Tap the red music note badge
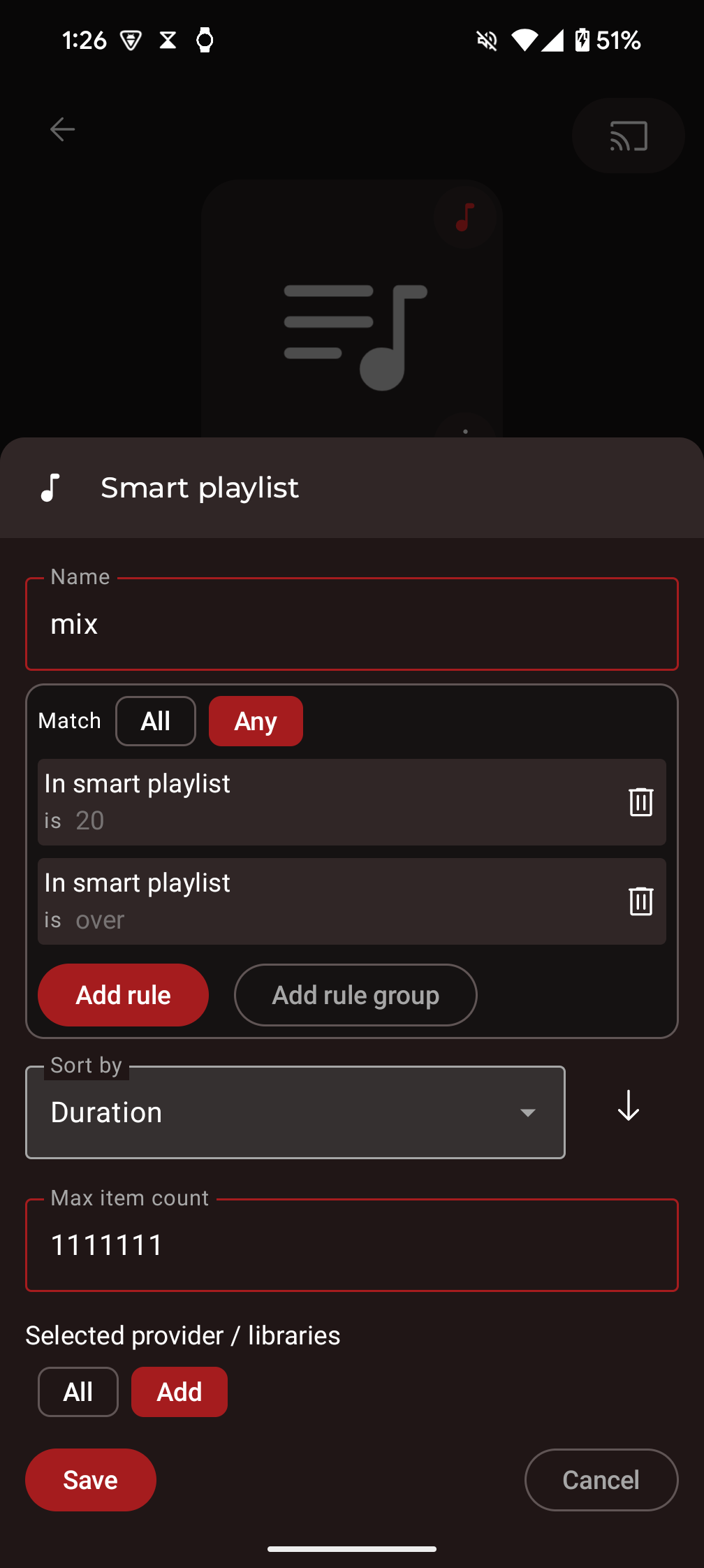 (x=465, y=217)
